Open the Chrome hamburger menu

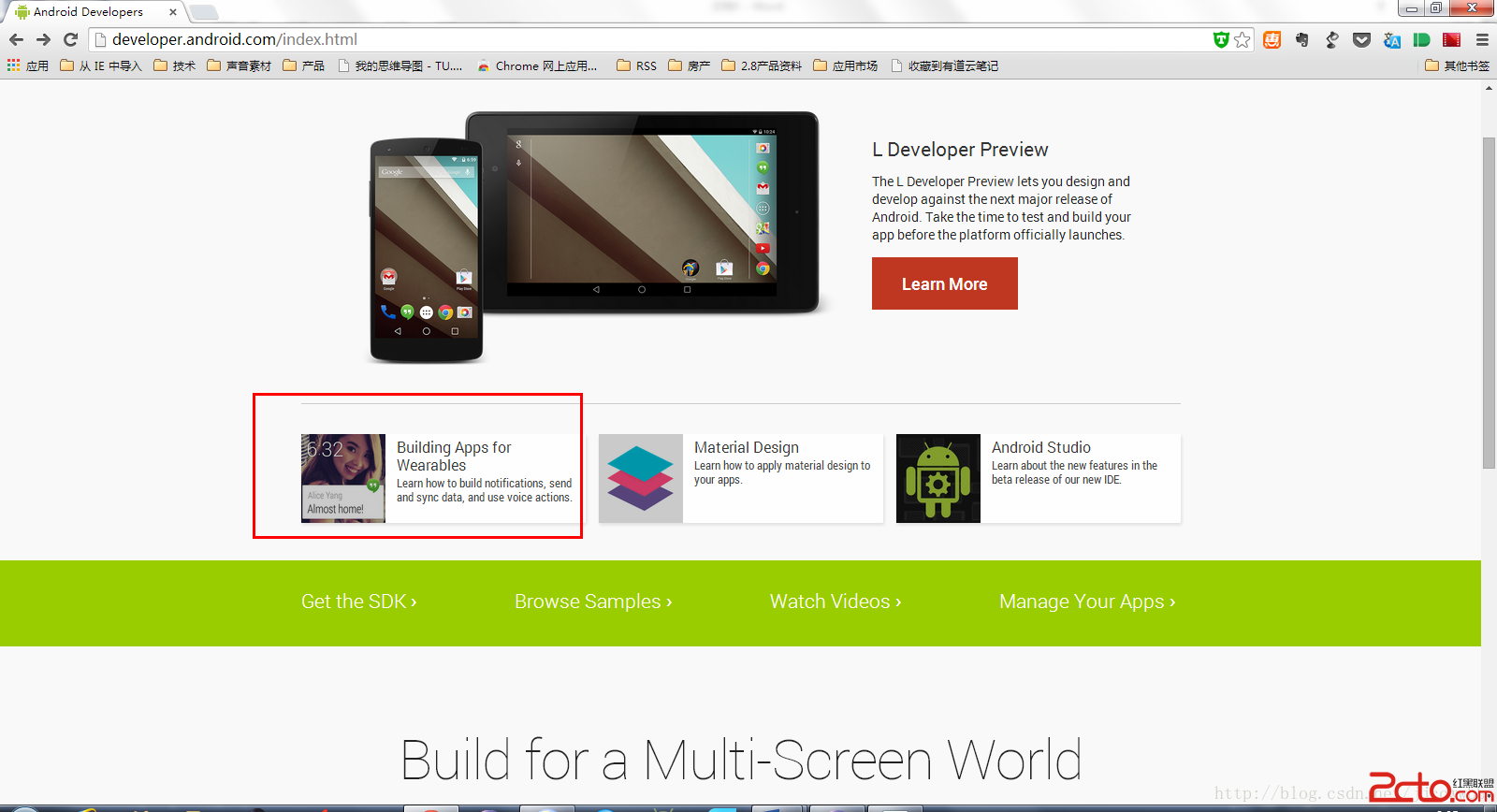coord(1482,39)
